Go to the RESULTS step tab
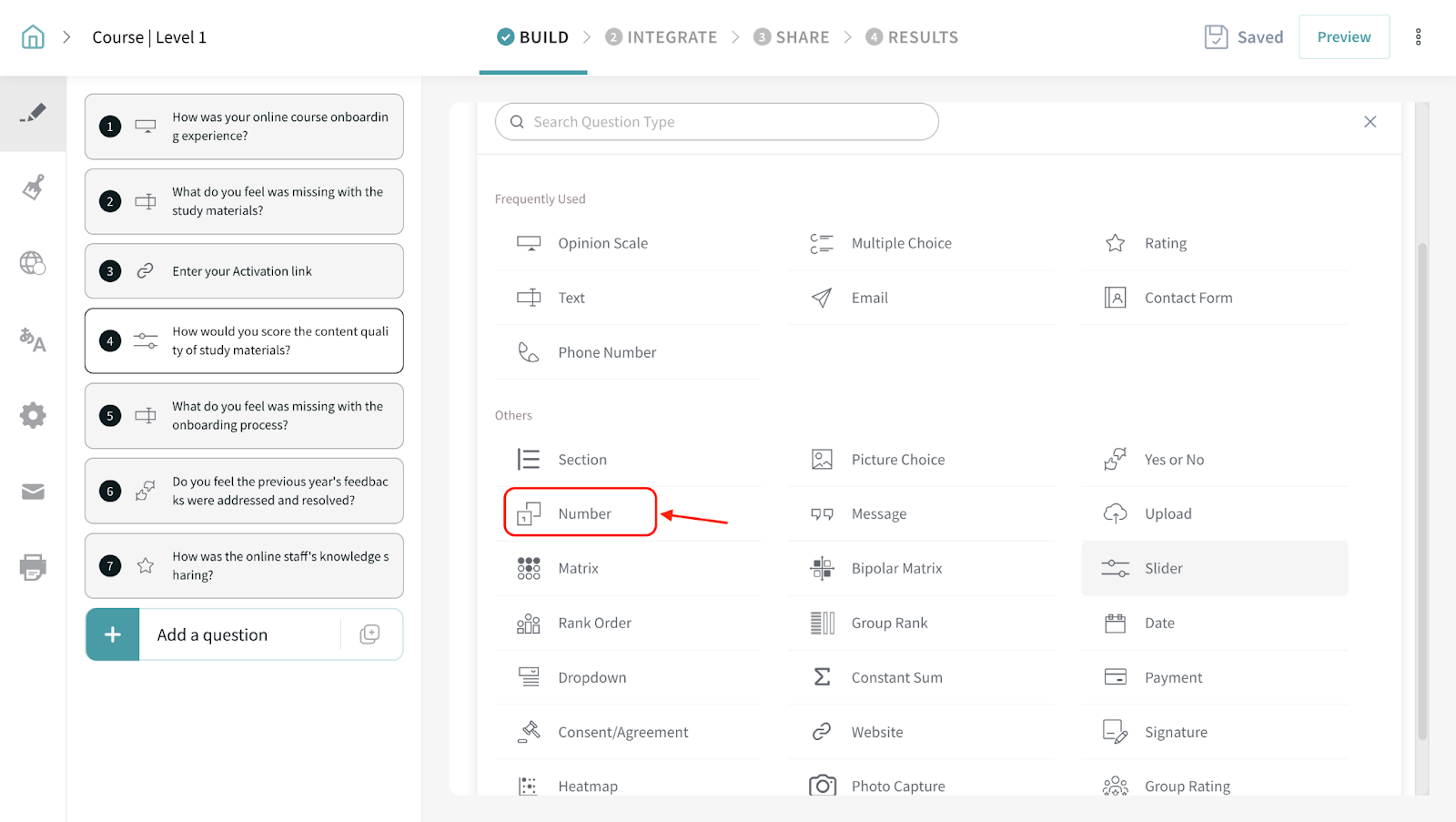This screenshot has width=1456, height=822. (x=912, y=37)
